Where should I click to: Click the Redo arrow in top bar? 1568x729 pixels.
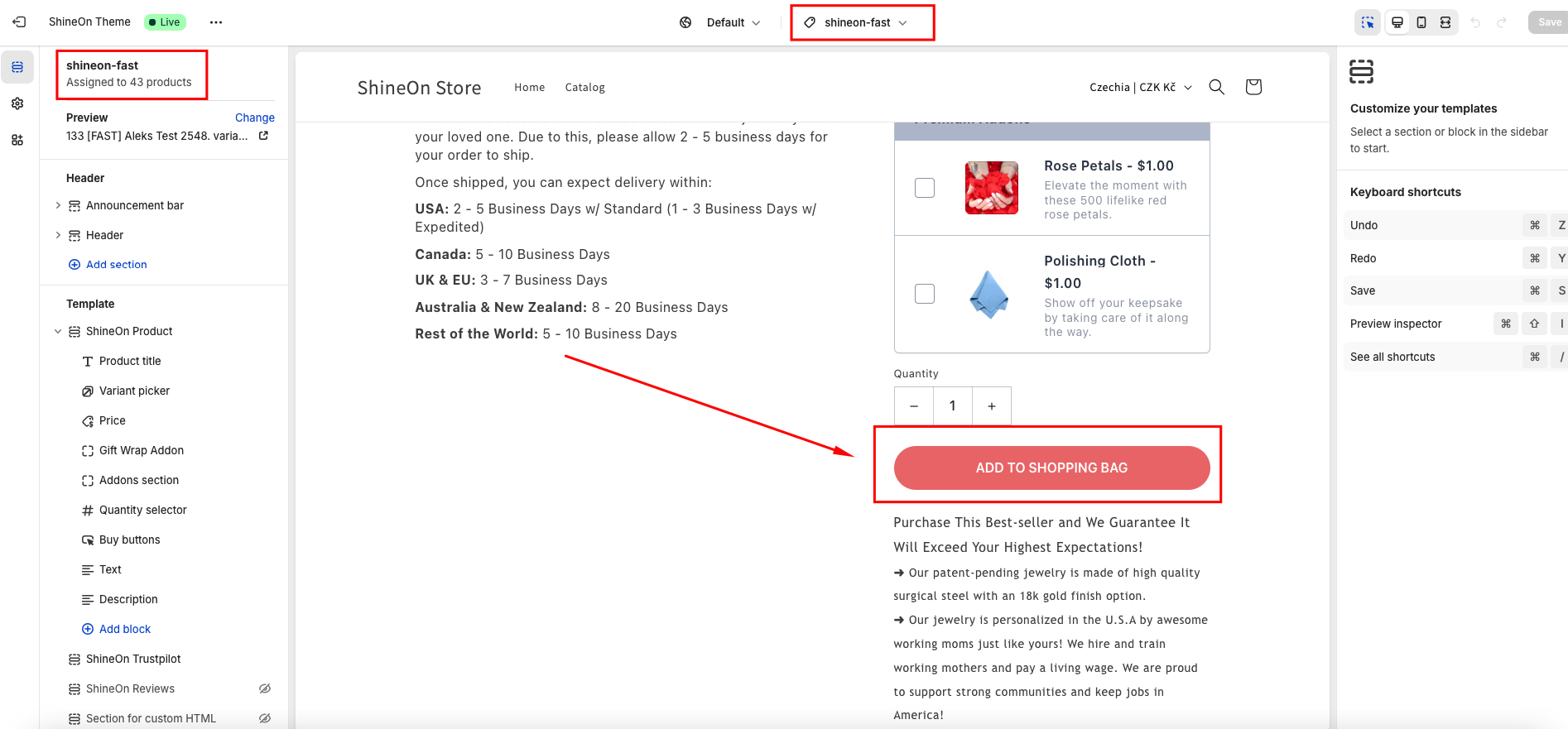tap(1502, 22)
